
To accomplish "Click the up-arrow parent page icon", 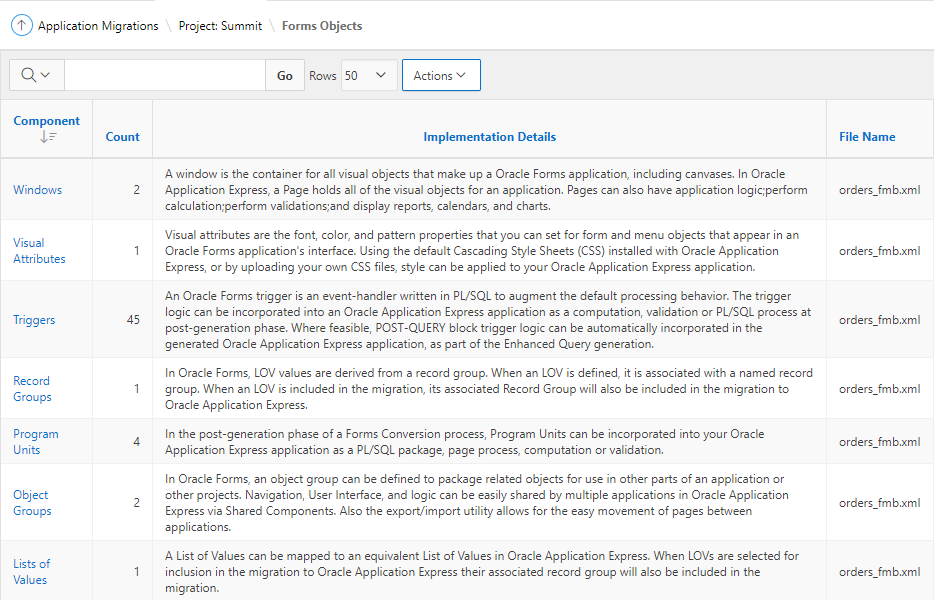I will [x=21, y=26].
